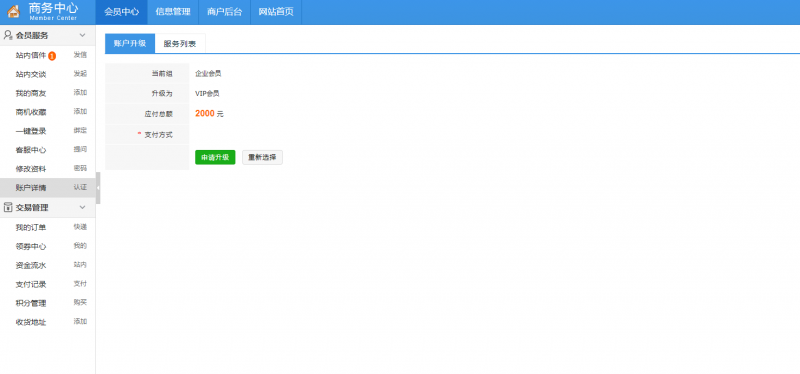The width and height of the screenshot is (800, 374).
Task: Collapse the sidebar with the handle arrow
Action: [98, 188]
